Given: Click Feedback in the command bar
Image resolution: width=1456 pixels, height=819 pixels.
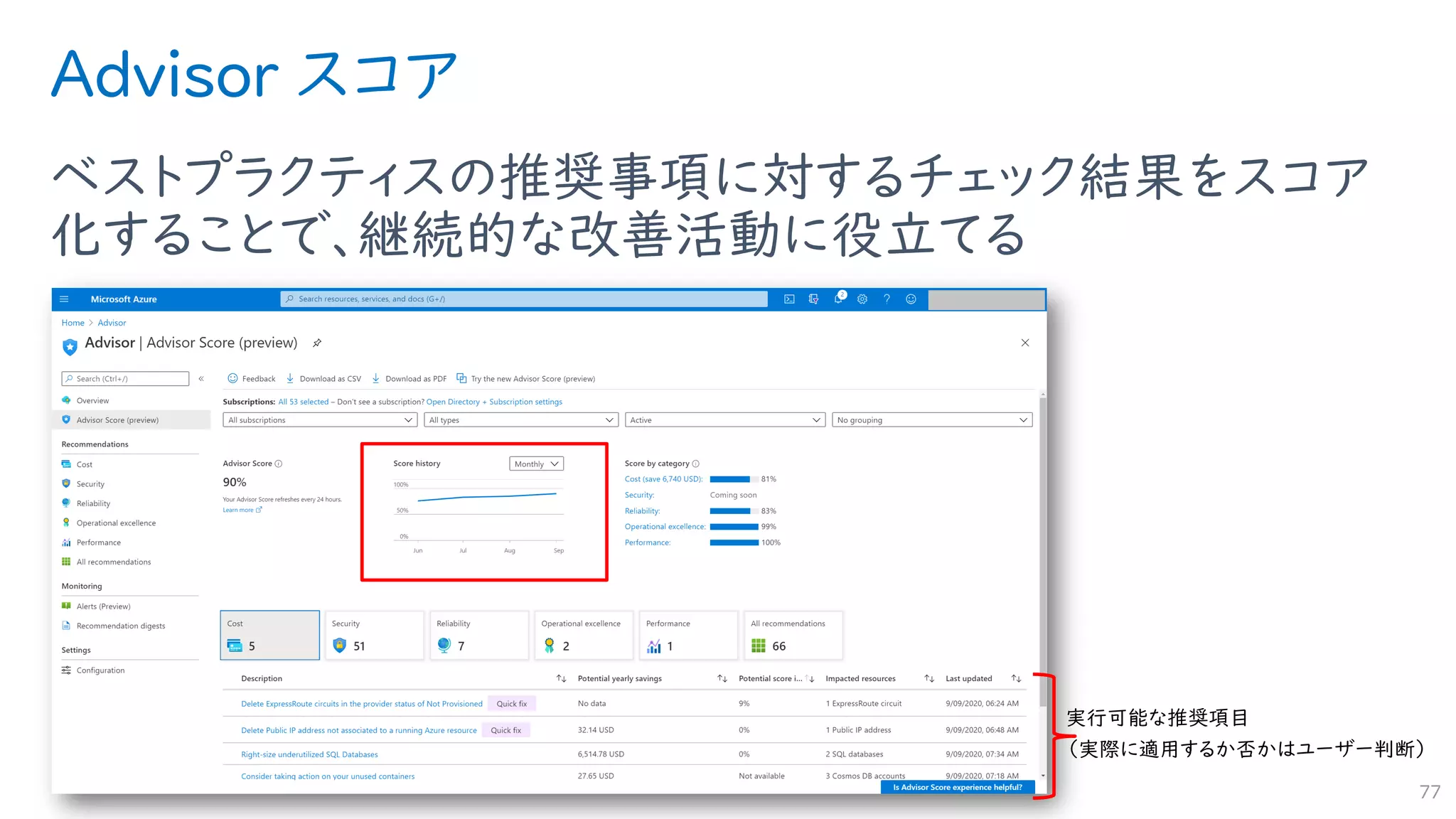Looking at the screenshot, I should [x=251, y=379].
